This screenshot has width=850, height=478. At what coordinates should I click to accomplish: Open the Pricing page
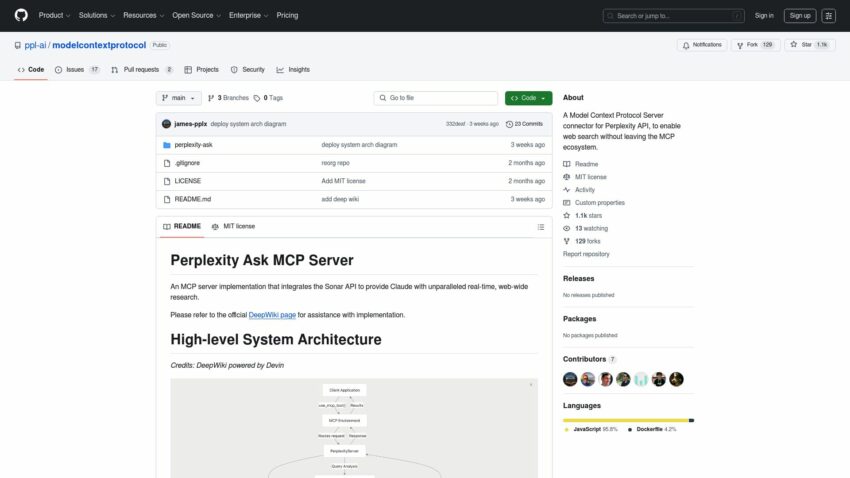287,15
